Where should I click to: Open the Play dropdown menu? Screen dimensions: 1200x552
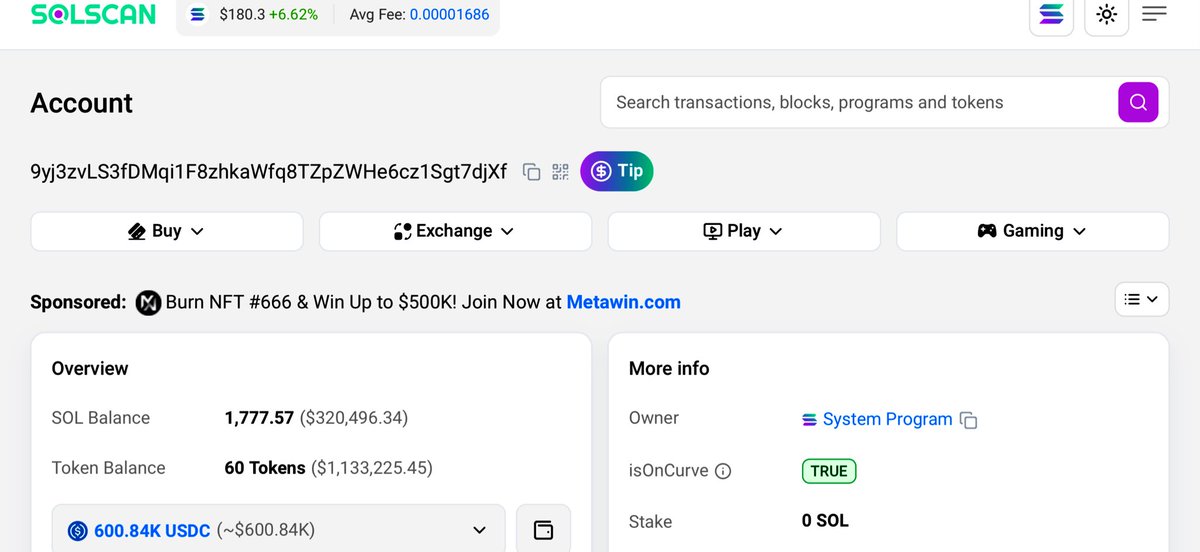(x=743, y=231)
